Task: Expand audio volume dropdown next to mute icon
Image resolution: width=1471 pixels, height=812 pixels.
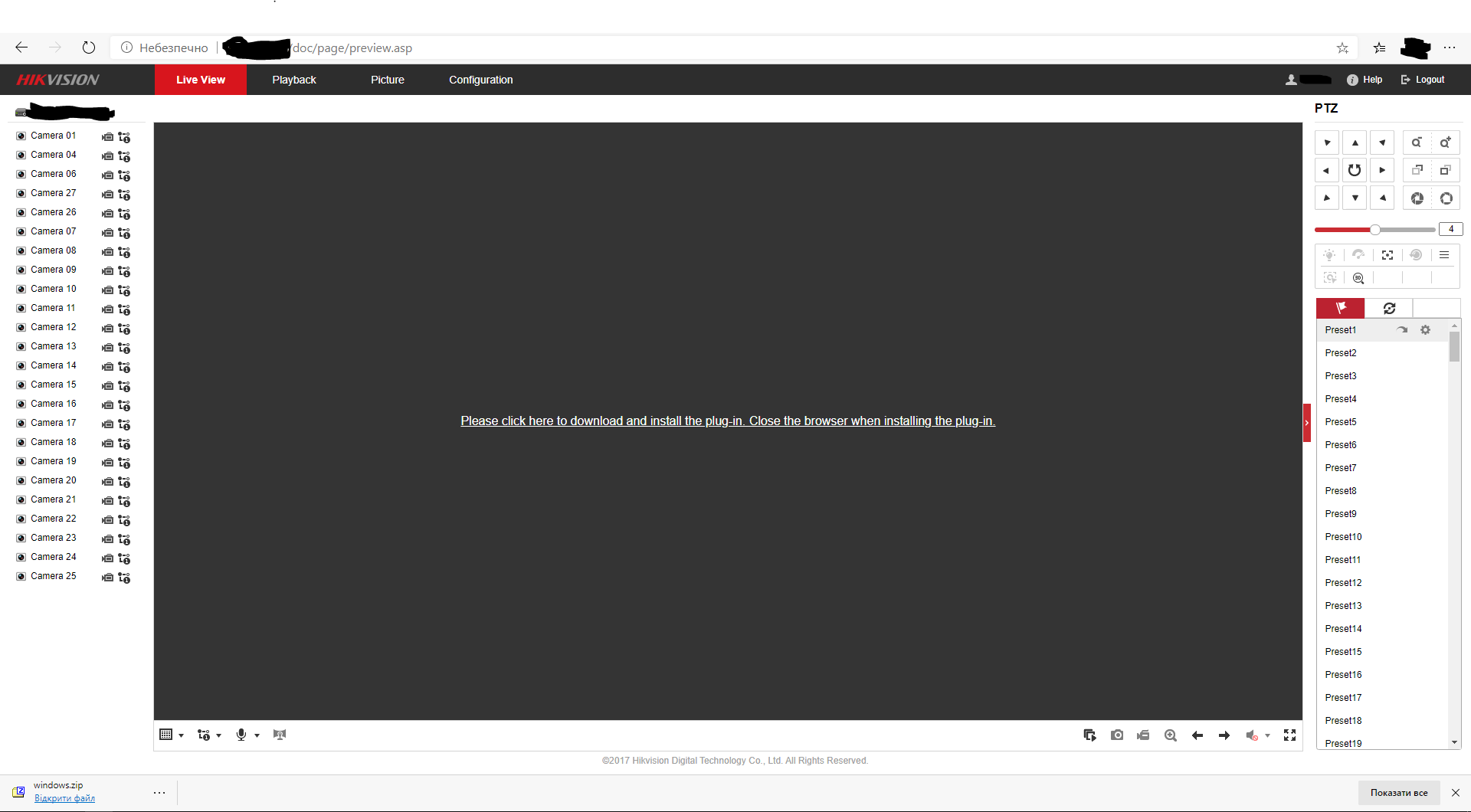Action: [x=1267, y=735]
